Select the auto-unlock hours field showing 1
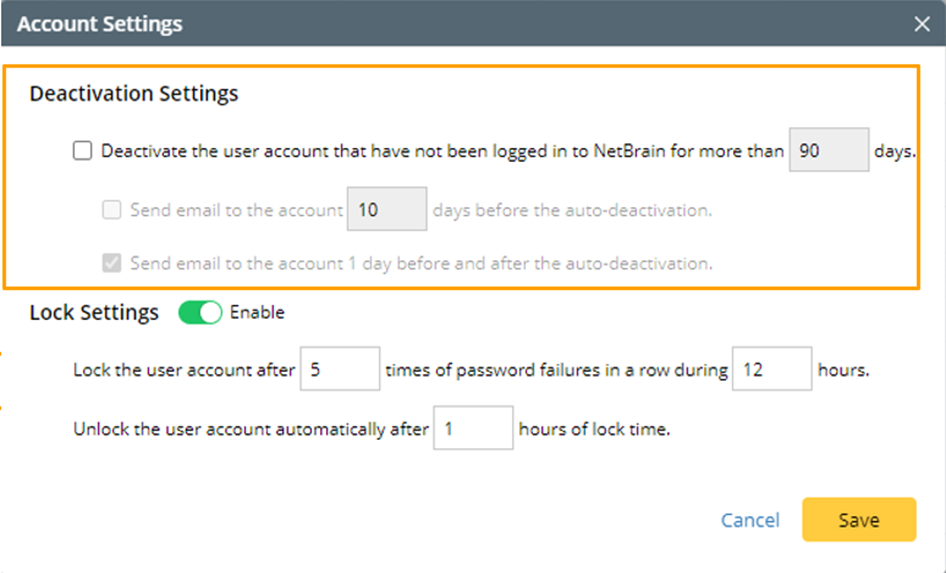 472,429
